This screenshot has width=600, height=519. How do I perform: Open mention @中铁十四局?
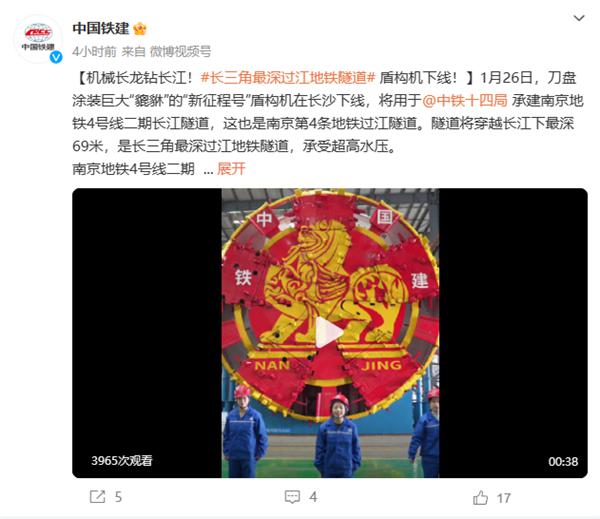(x=465, y=101)
